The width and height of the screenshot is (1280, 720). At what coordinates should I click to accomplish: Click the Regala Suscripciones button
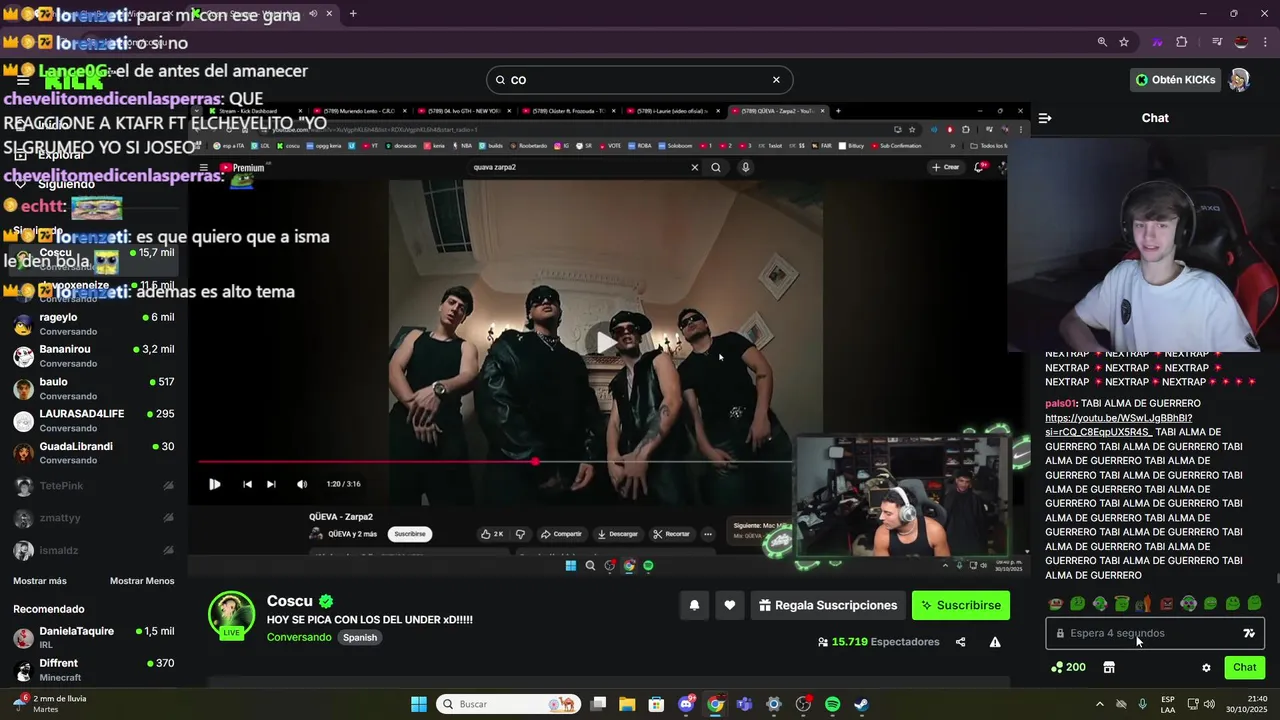point(828,605)
